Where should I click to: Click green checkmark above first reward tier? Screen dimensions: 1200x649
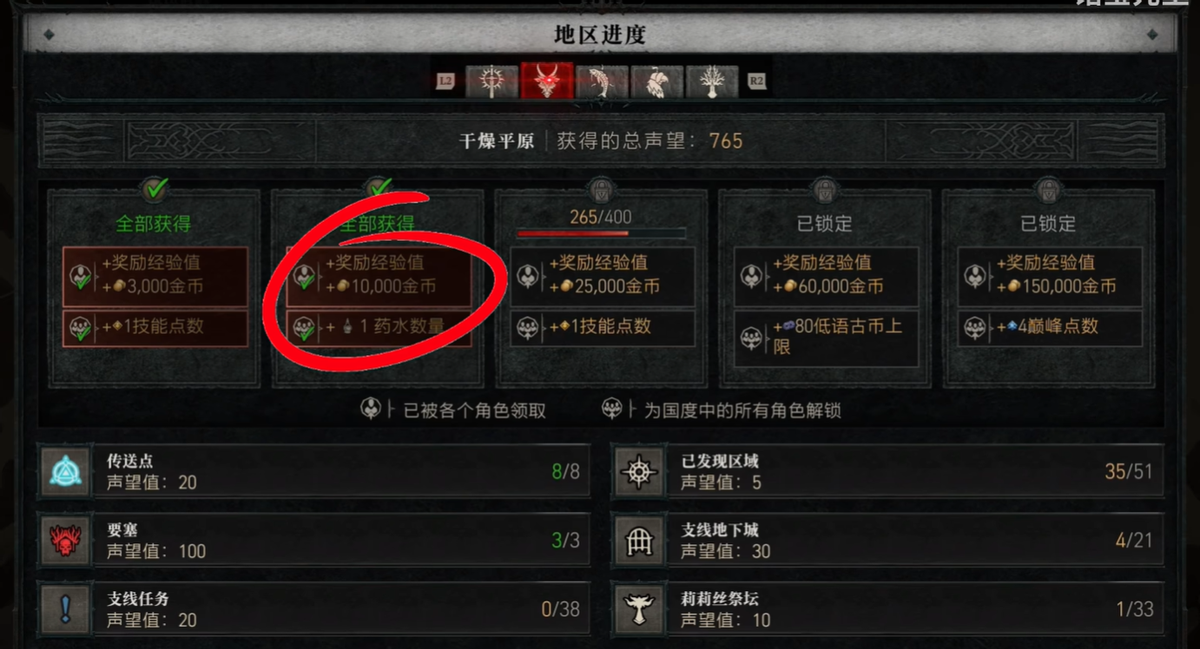coord(155,189)
